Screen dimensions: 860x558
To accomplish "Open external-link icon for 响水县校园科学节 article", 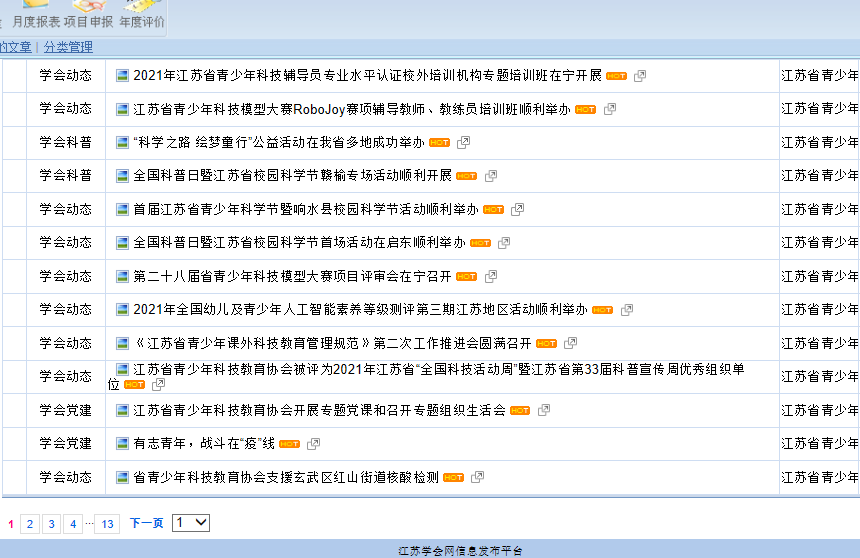I will [x=517, y=209].
